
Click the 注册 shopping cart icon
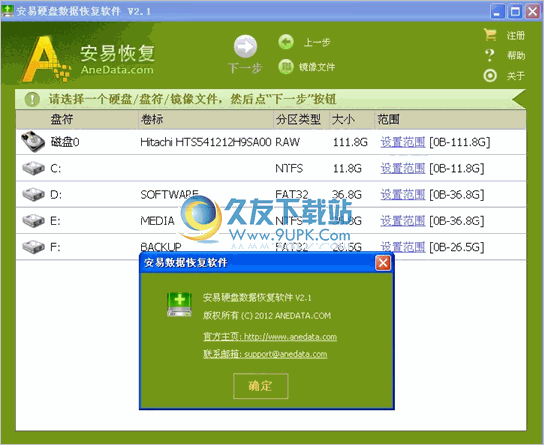[x=490, y=35]
